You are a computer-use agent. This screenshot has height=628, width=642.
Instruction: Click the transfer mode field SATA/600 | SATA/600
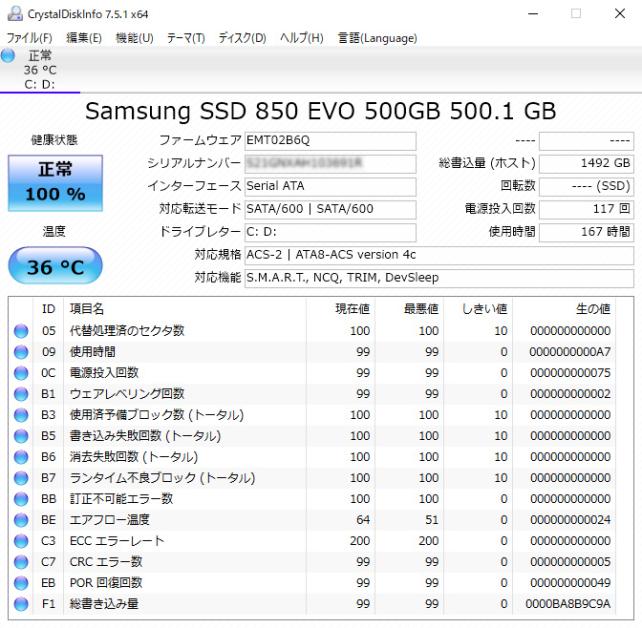click(x=330, y=210)
